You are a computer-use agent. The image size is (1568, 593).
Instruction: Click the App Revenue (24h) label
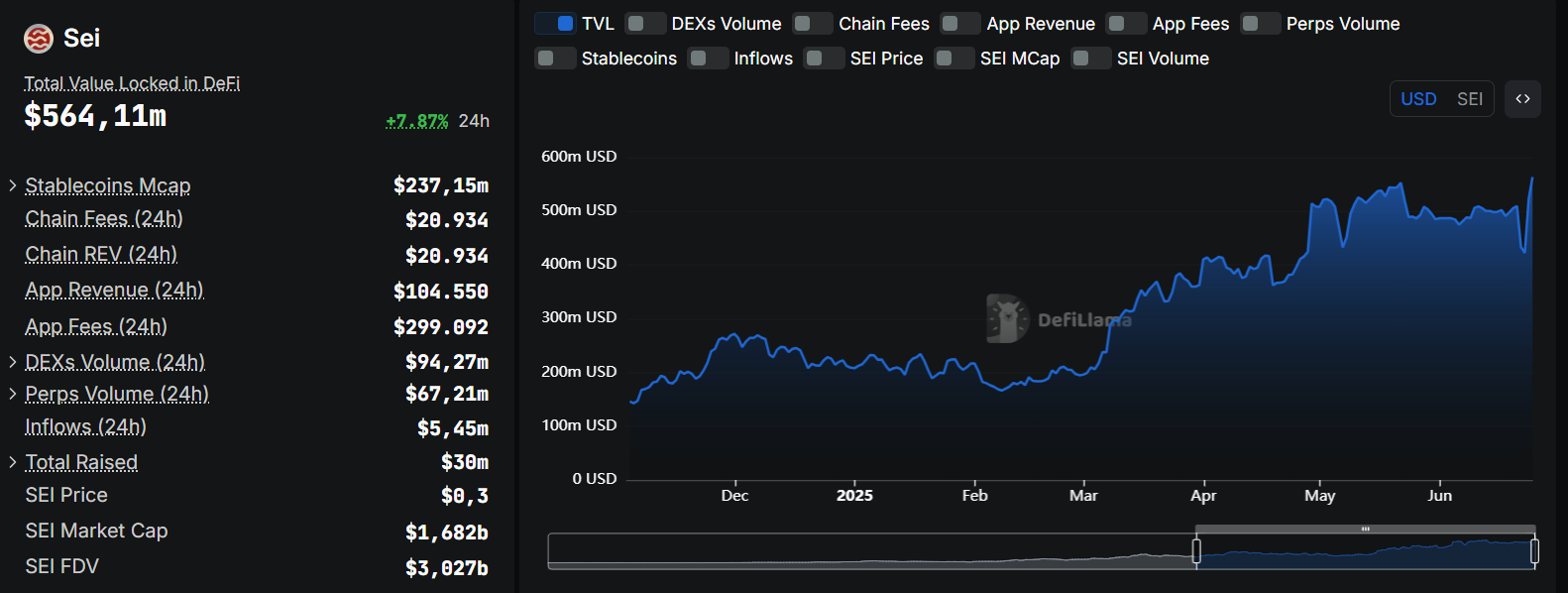point(114,290)
